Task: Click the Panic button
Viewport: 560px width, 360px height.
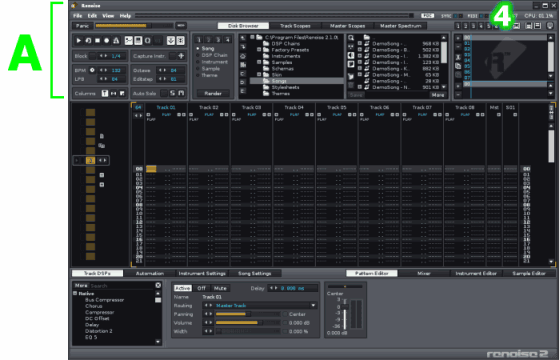Action: (82, 26)
